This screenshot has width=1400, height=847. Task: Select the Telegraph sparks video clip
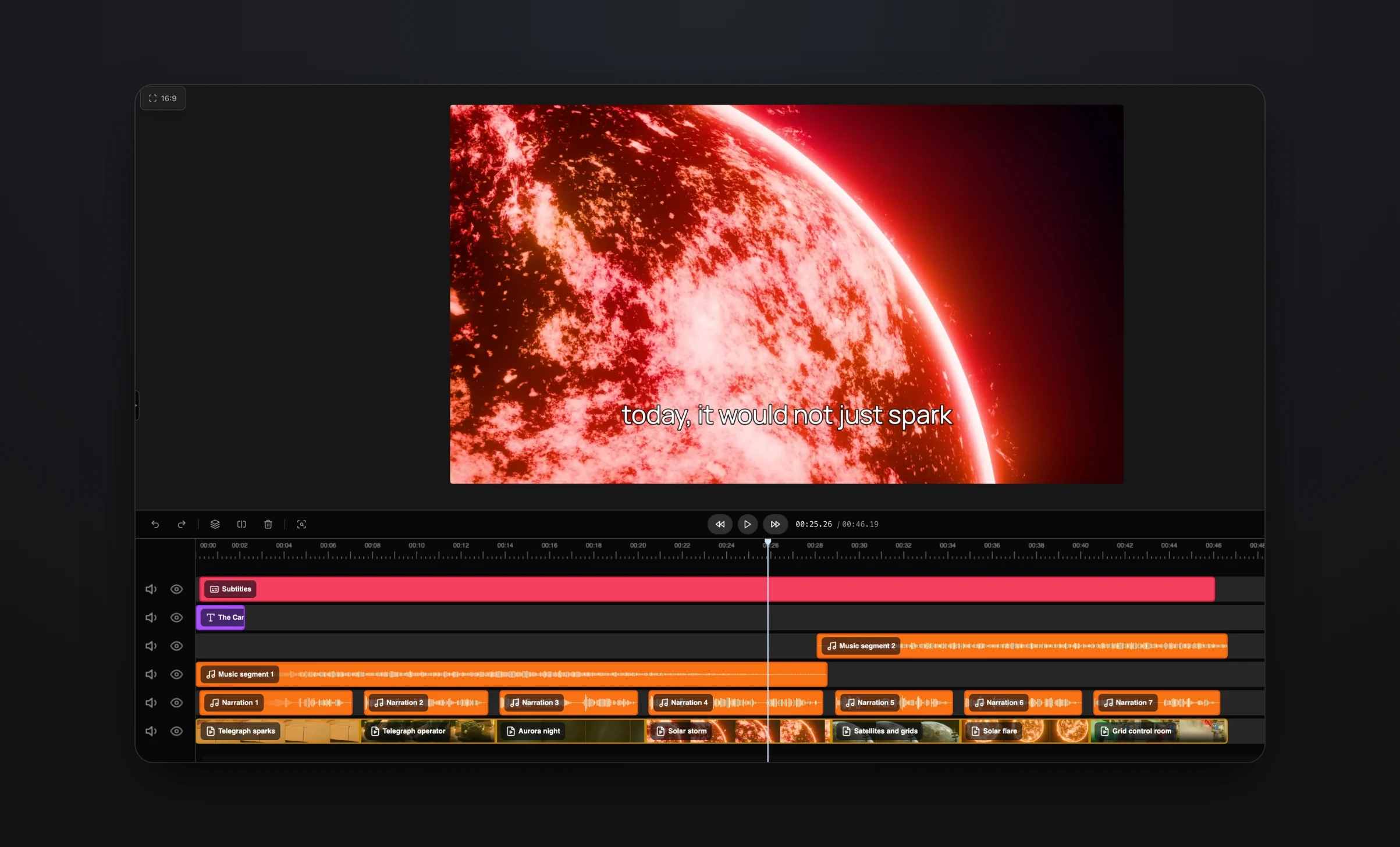(x=278, y=731)
